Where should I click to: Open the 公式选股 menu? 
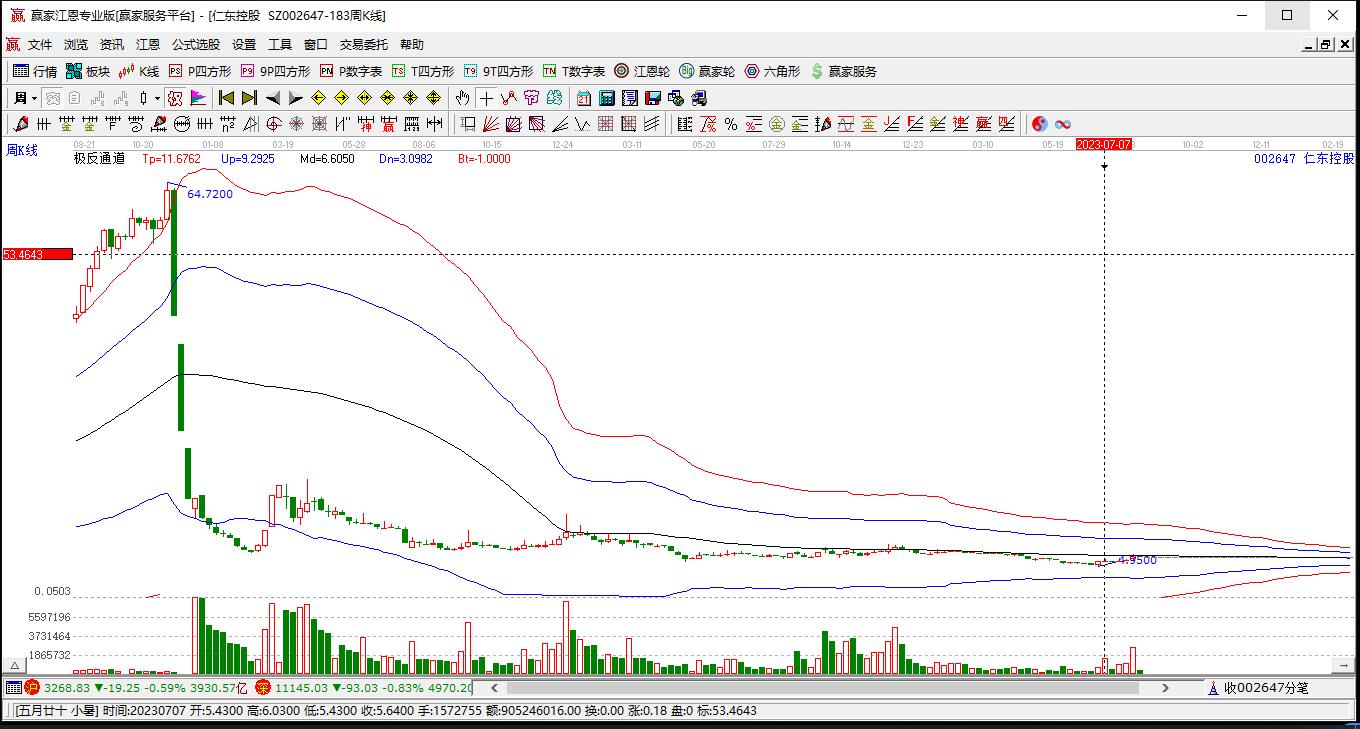196,45
